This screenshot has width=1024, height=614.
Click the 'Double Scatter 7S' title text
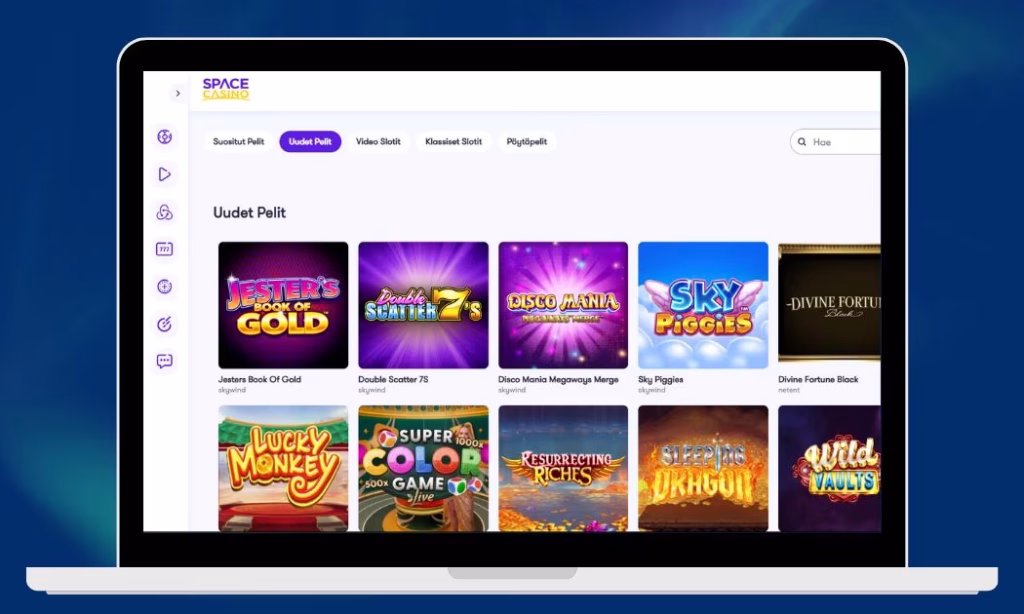(x=393, y=380)
